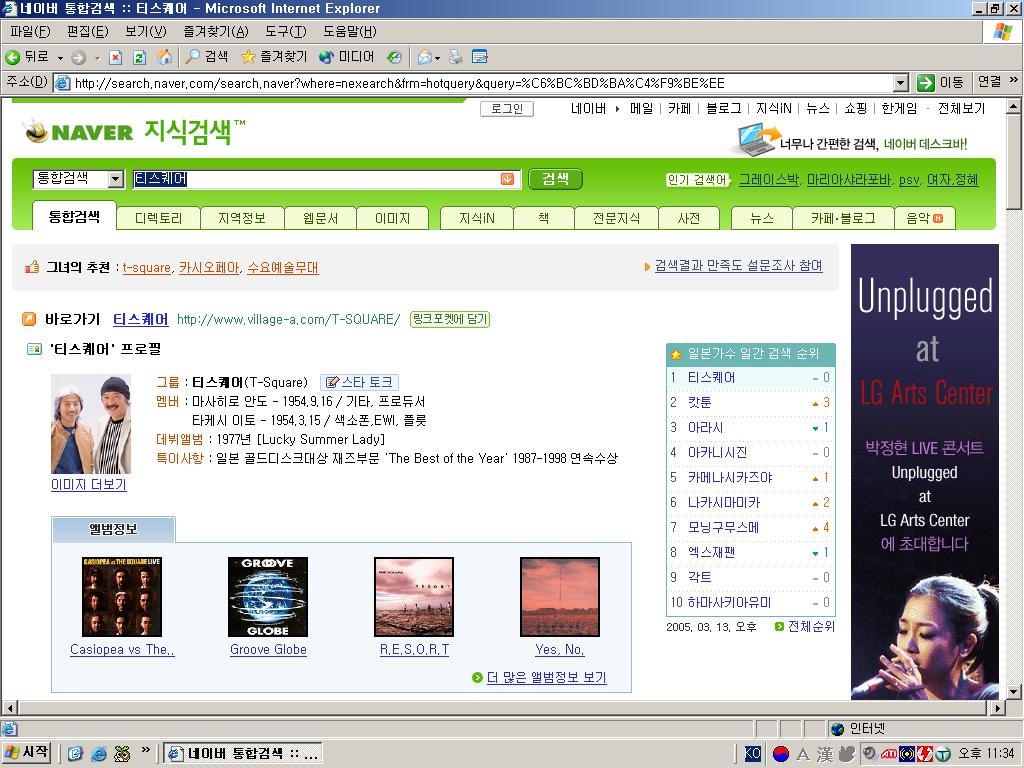Open the 검색결과 만족도 설문조사 참여 link
Viewport: 1024px width, 768px height.
coord(739,266)
